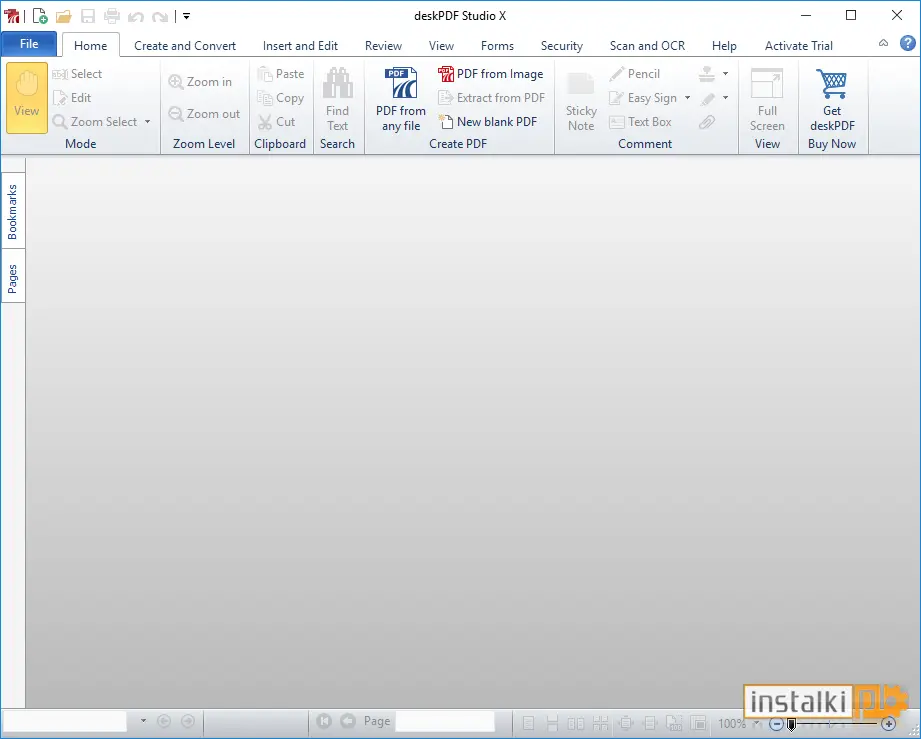Maximize the deskPDF Studio X window
This screenshot has height=739, width=921.
pyautogui.click(x=851, y=15)
